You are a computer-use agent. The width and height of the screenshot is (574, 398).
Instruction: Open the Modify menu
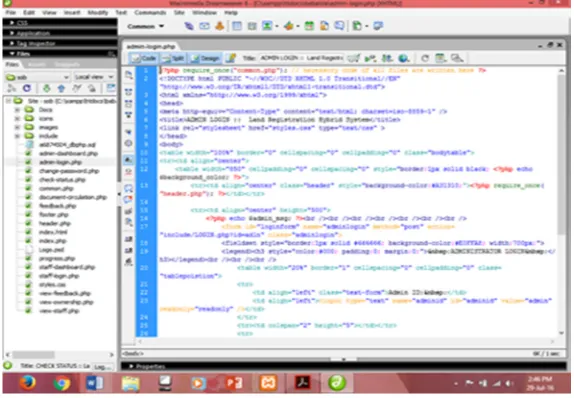[x=98, y=12]
